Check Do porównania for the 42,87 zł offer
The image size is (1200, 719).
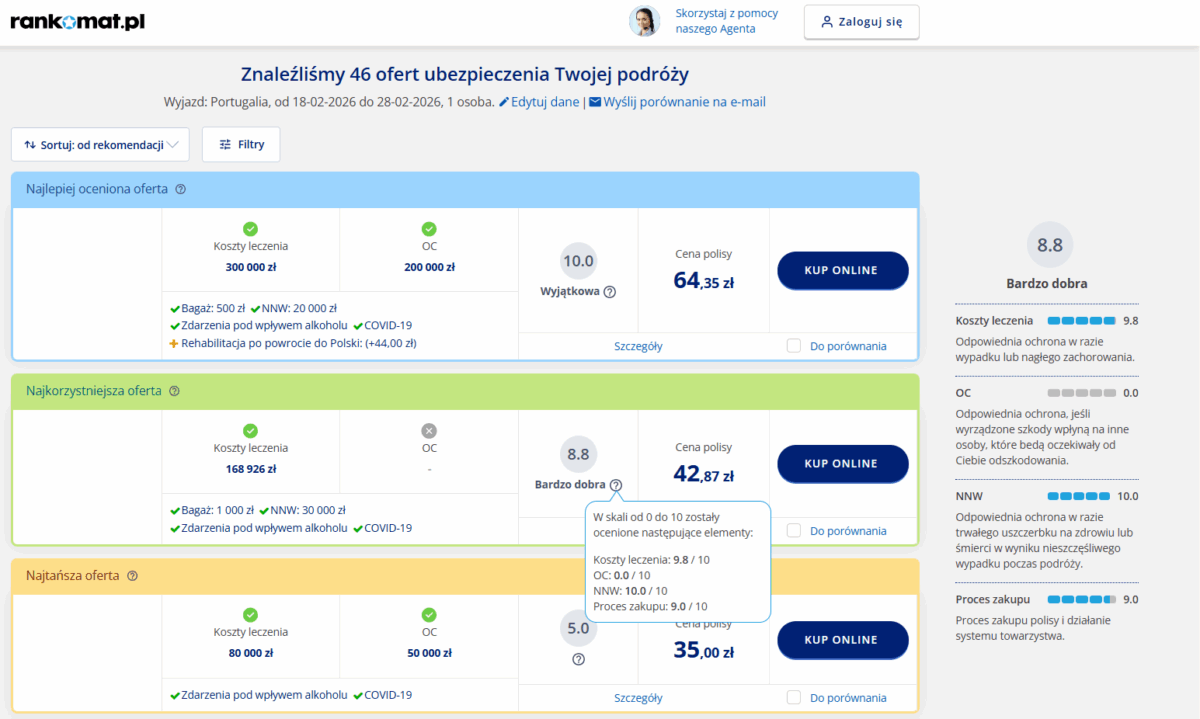(794, 530)
